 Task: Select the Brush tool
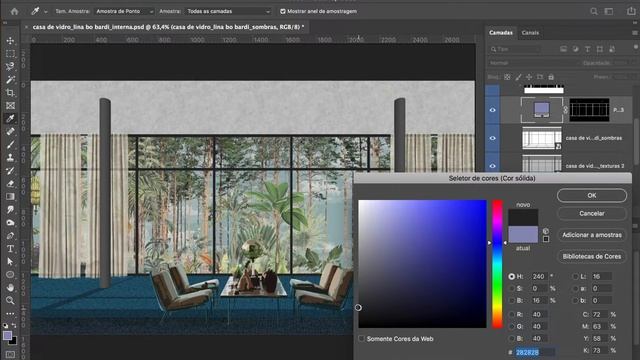pos(10,144)
